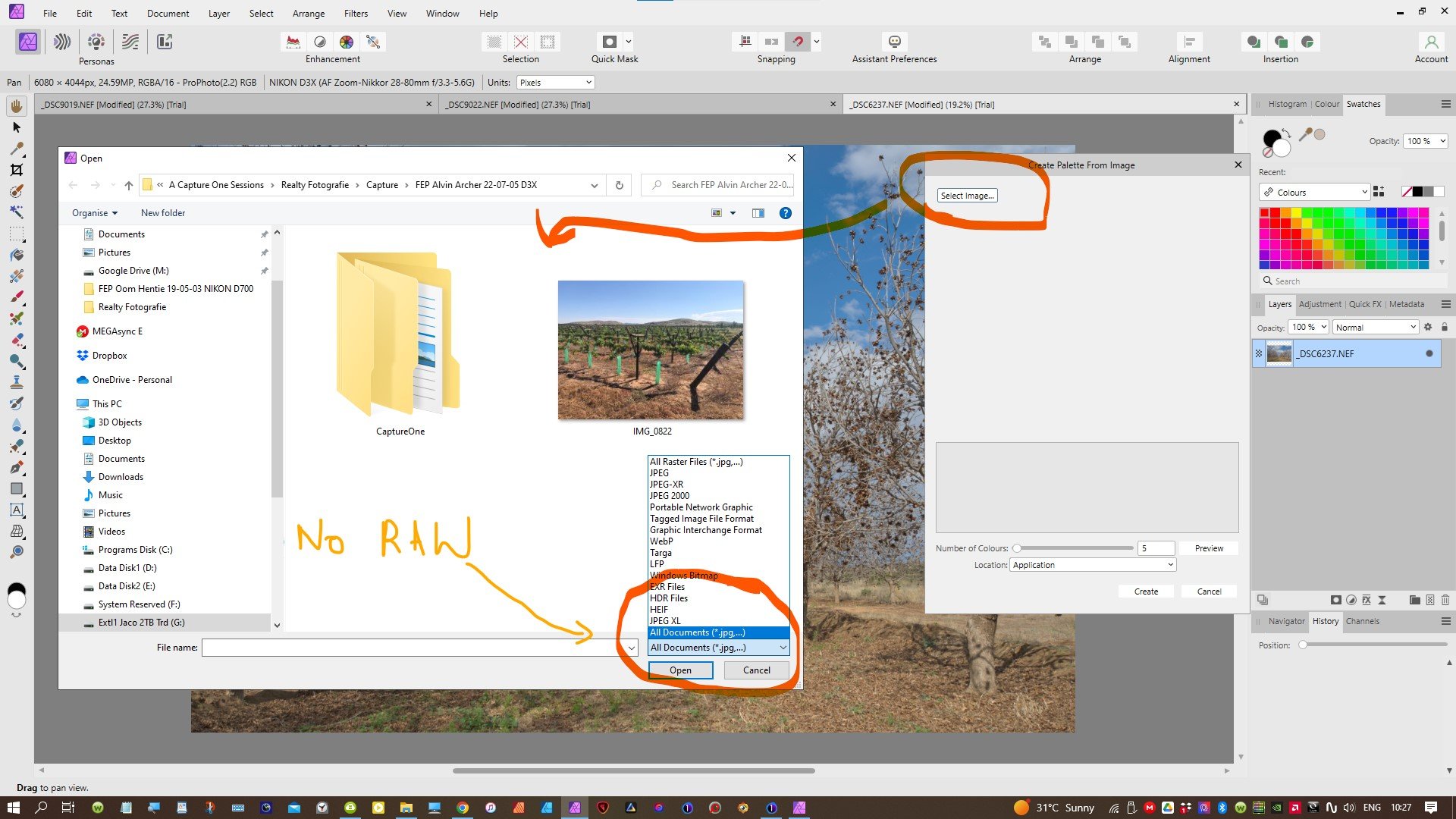The width and height of the screenshot is (1456, 819).
Task: Open the Alignment options
Action: tap(1189, 42)
